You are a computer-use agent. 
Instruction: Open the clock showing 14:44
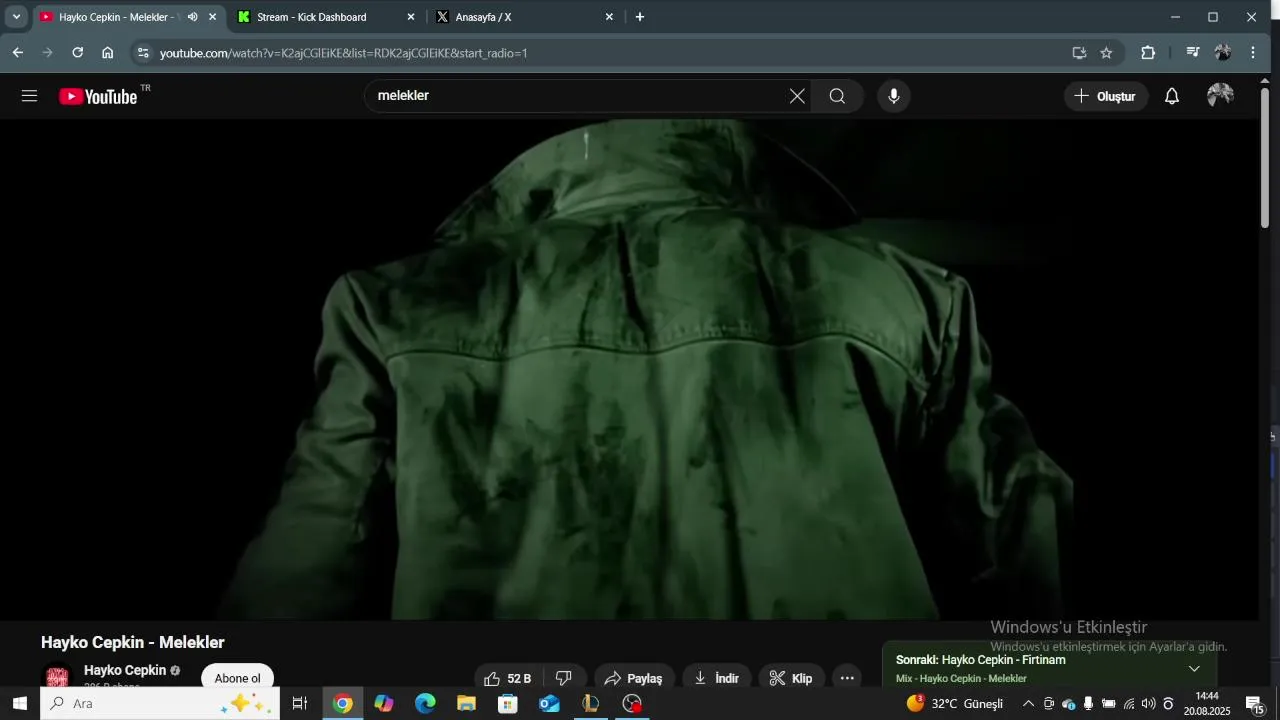click(x=1207, y=704)
